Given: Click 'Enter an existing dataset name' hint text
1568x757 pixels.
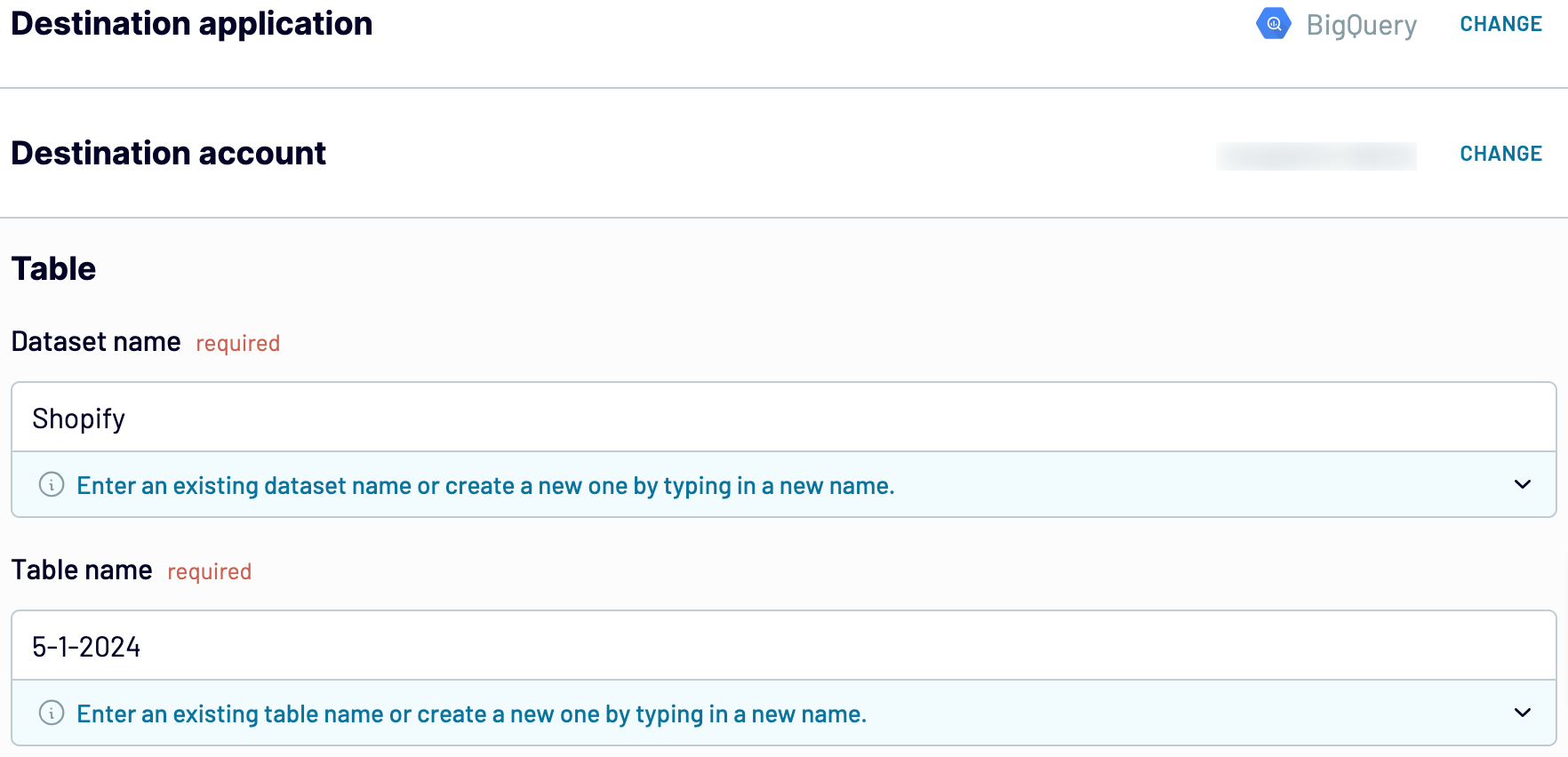Looking at the screenshot, I should (485, 486).
